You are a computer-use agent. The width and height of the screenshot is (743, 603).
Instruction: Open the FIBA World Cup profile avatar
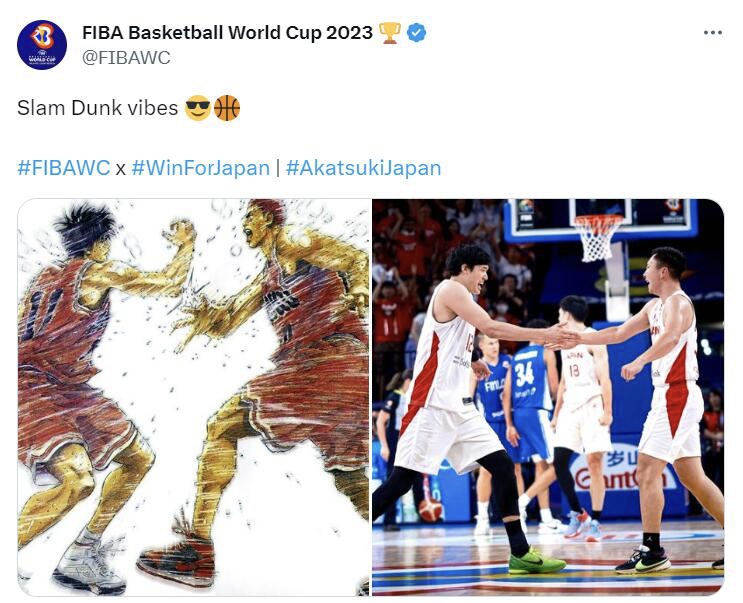pyautogui.click(x=42, y=45)
